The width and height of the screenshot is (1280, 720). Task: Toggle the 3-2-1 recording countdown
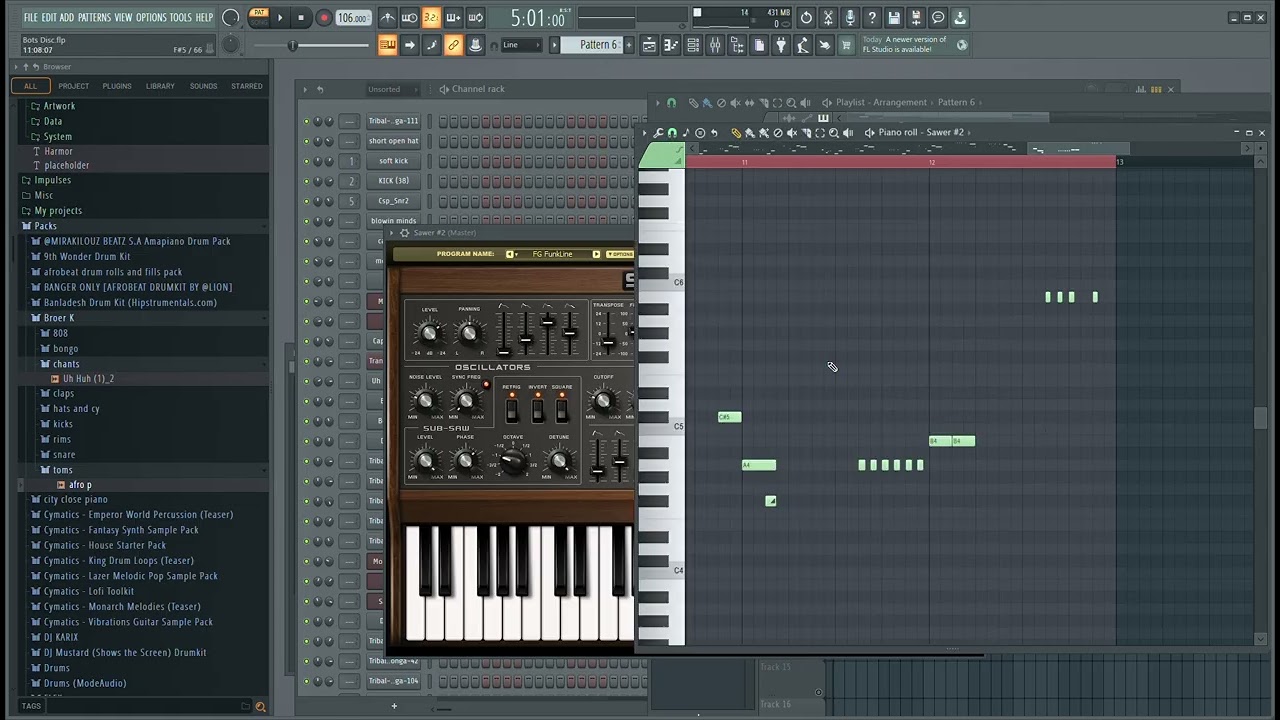pos(431,18)
